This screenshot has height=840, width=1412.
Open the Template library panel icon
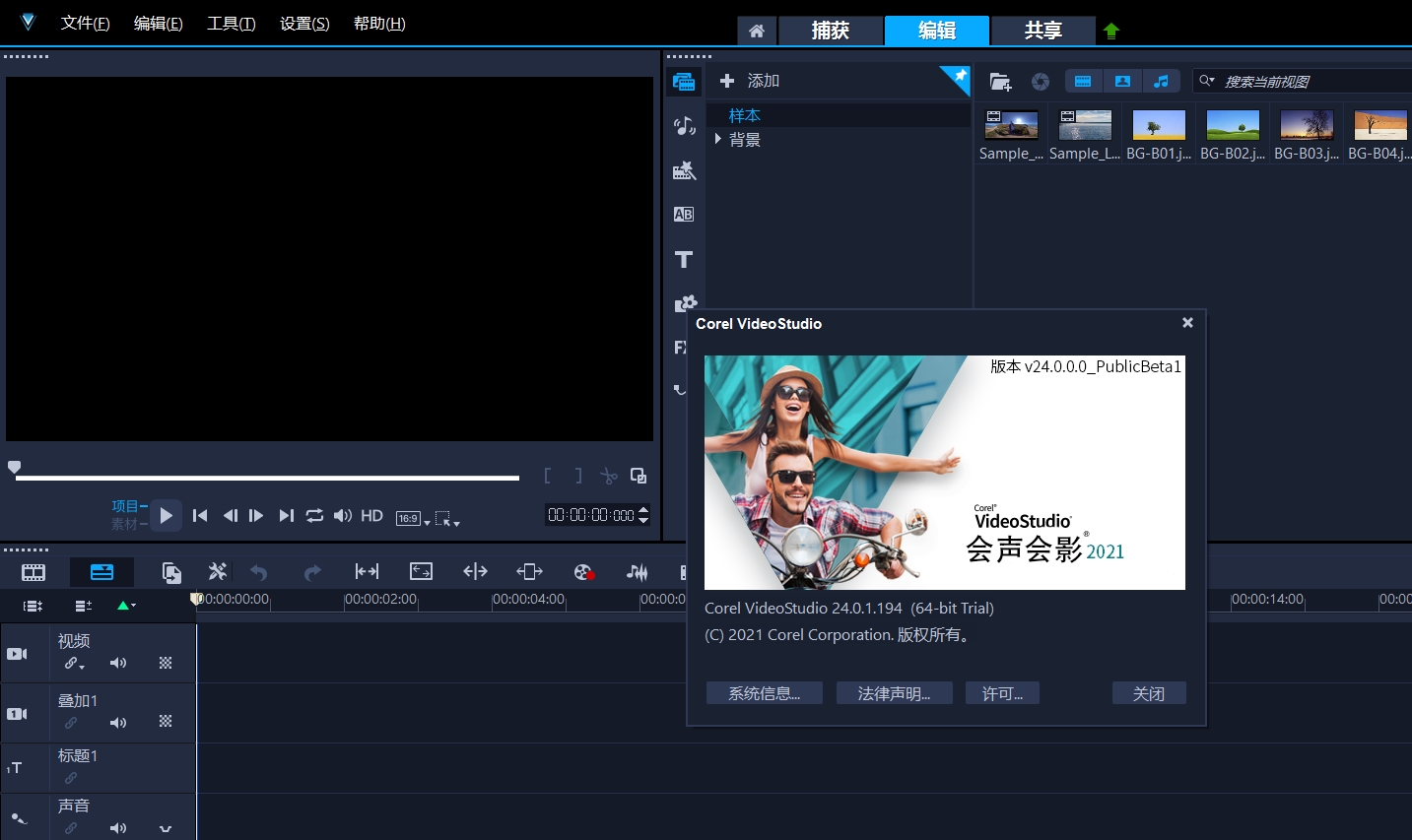(684, 170)
